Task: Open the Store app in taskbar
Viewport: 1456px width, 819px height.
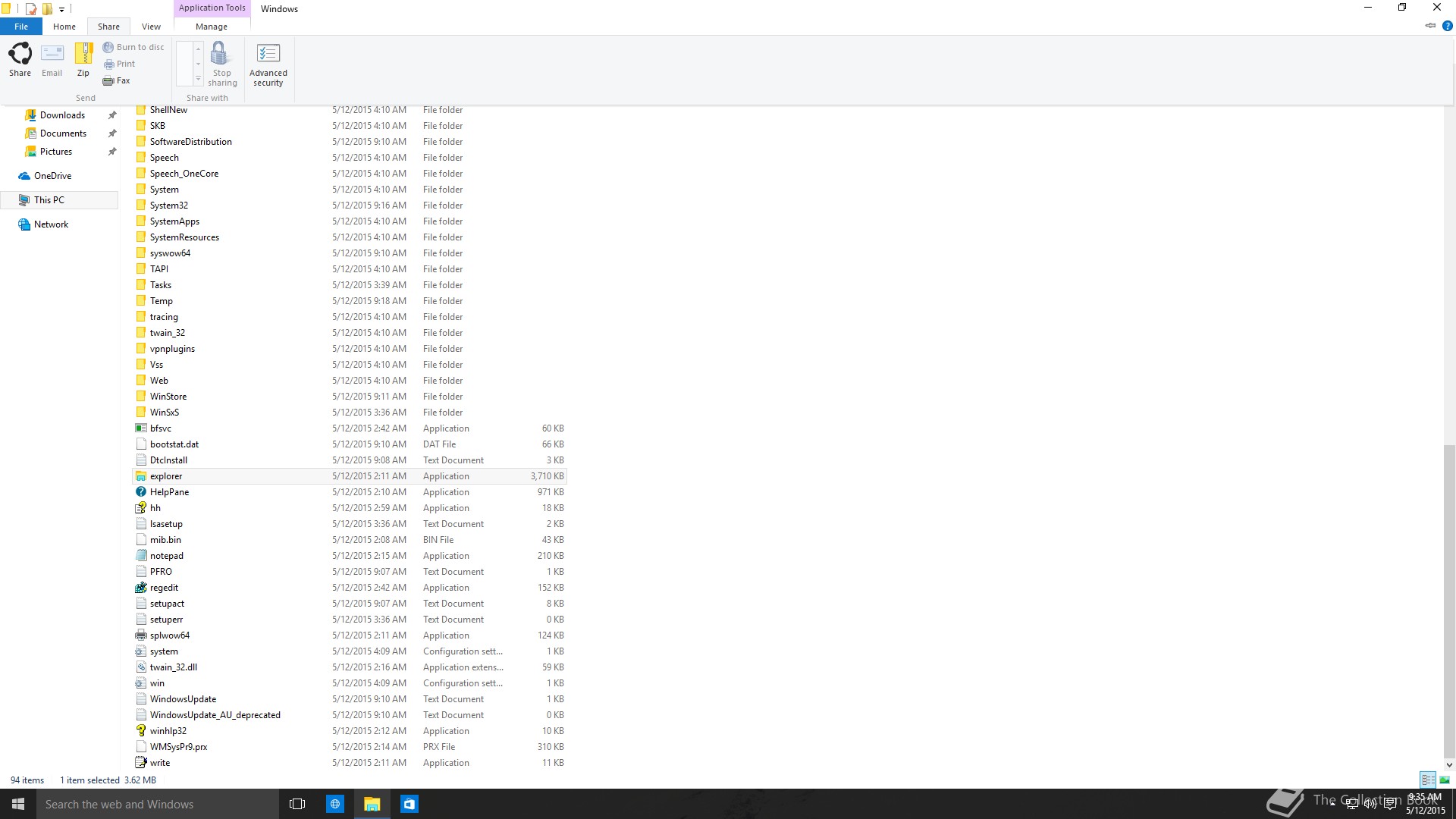Action: pyautogui.click(x=409, y=804)
